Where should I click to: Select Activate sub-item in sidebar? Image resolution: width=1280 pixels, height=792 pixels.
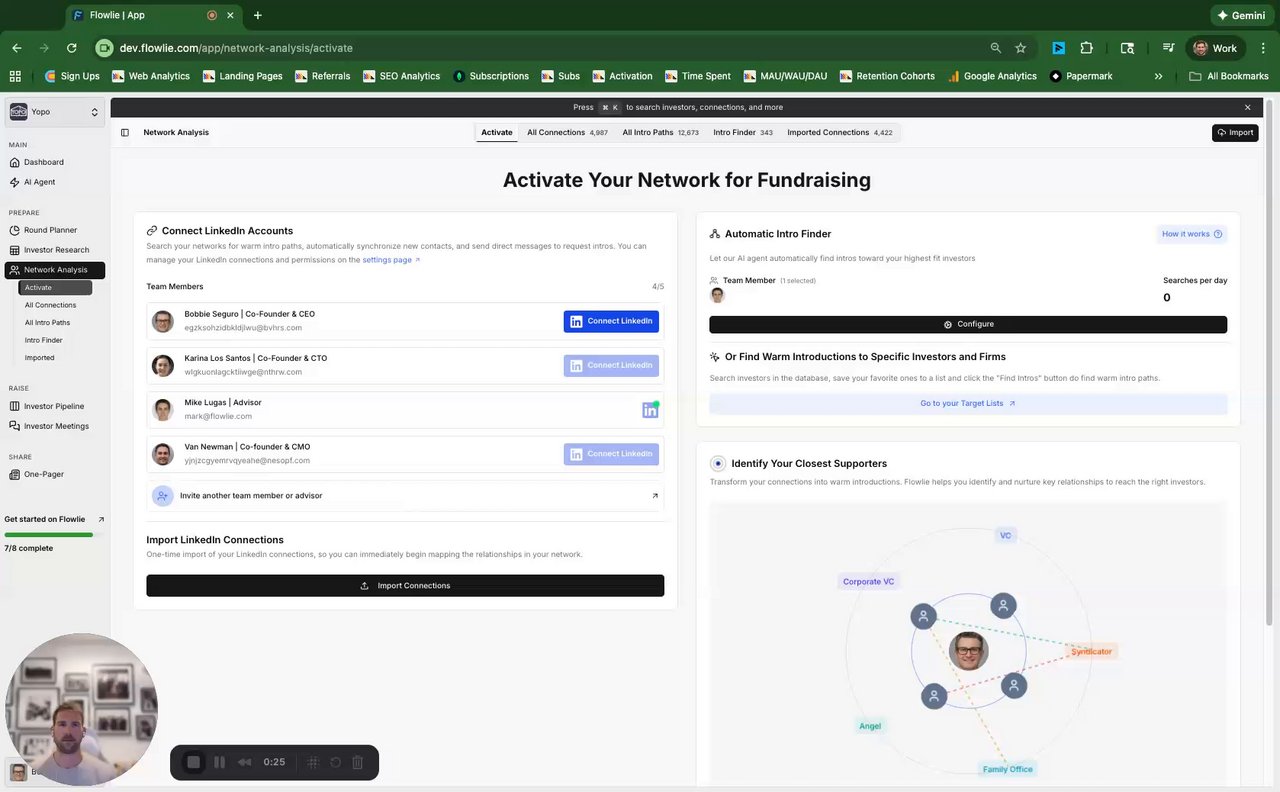55,288
